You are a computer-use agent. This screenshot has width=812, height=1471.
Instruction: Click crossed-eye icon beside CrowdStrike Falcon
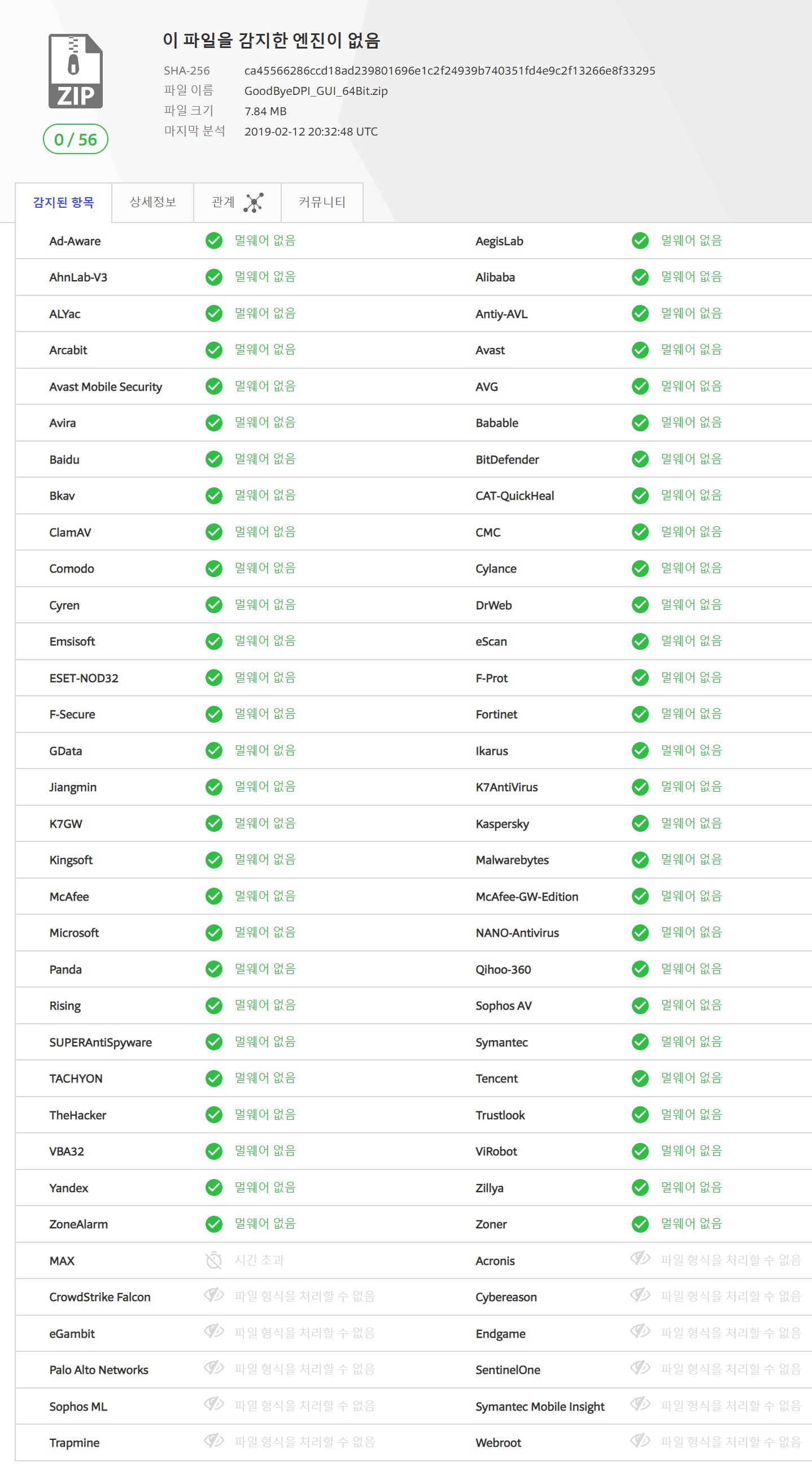(214, 1297)
